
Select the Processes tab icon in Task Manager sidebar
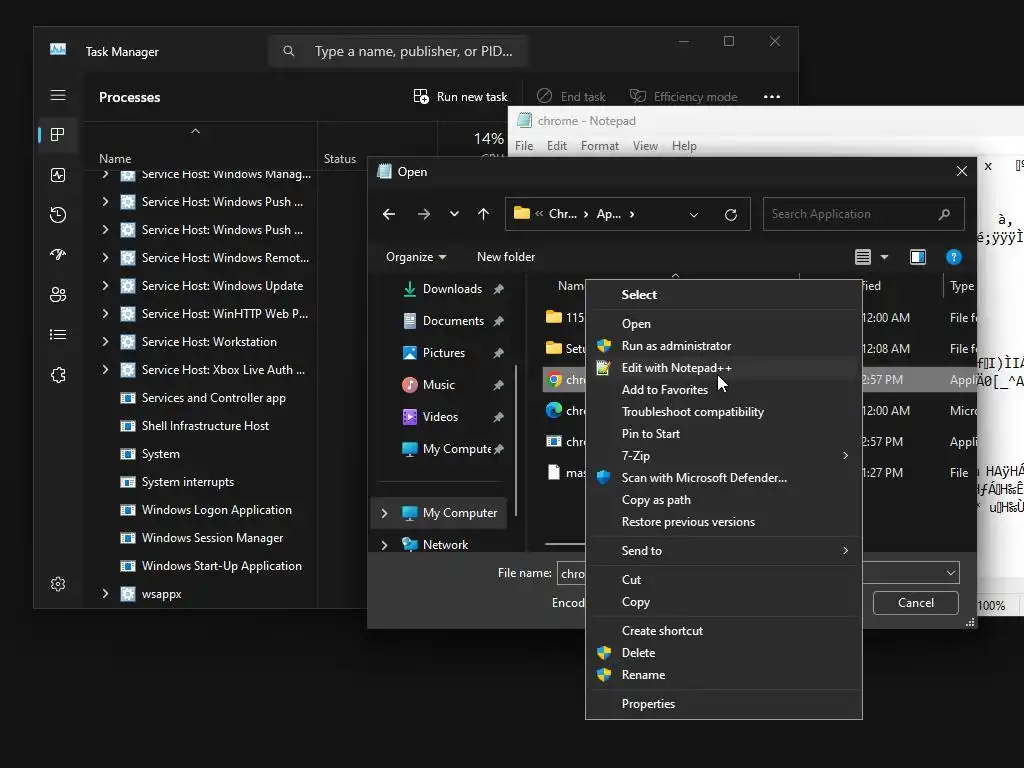[x=57, y=135]
